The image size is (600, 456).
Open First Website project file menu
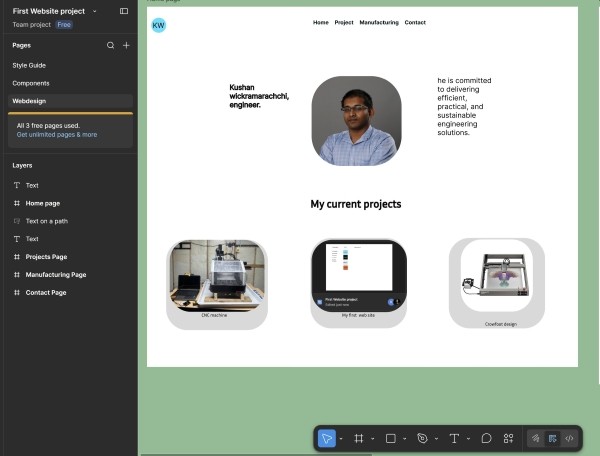(x=54, y=11)
